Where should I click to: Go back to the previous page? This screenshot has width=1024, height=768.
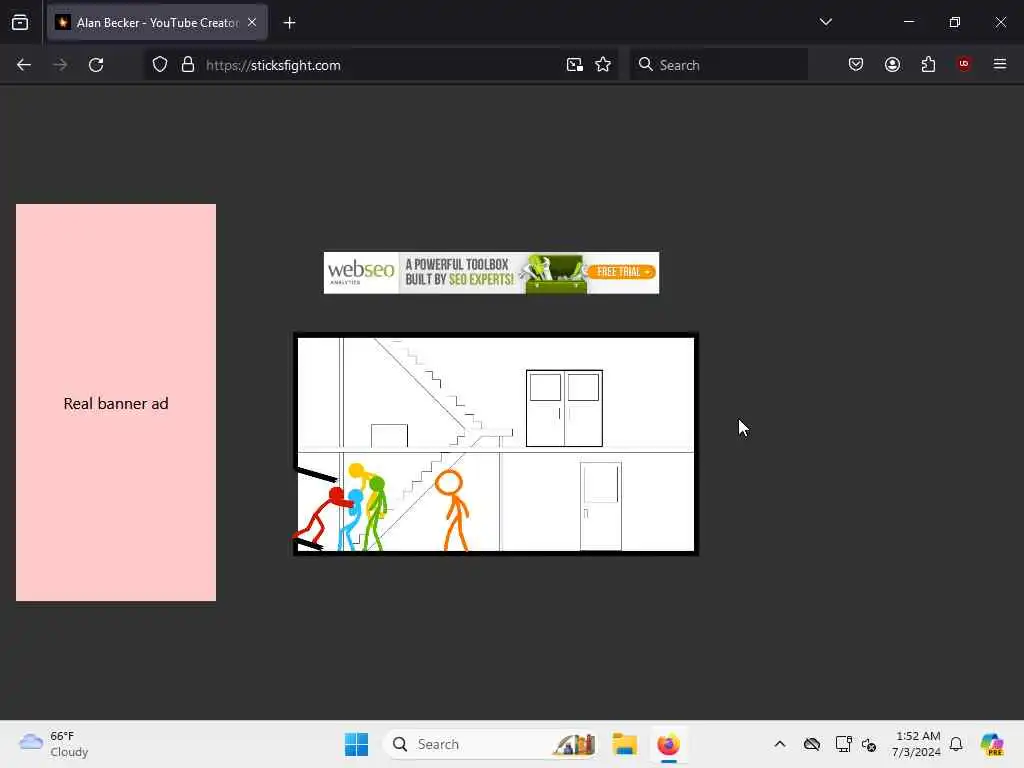point(24,65)
